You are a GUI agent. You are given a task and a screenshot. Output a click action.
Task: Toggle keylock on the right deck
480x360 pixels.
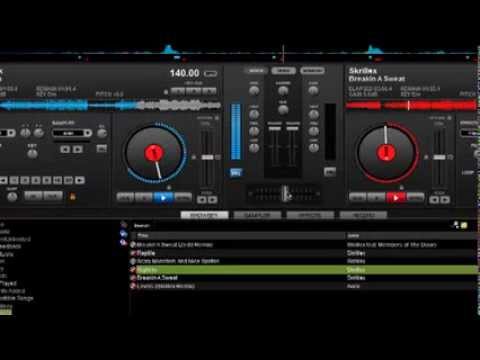[449, 118]
